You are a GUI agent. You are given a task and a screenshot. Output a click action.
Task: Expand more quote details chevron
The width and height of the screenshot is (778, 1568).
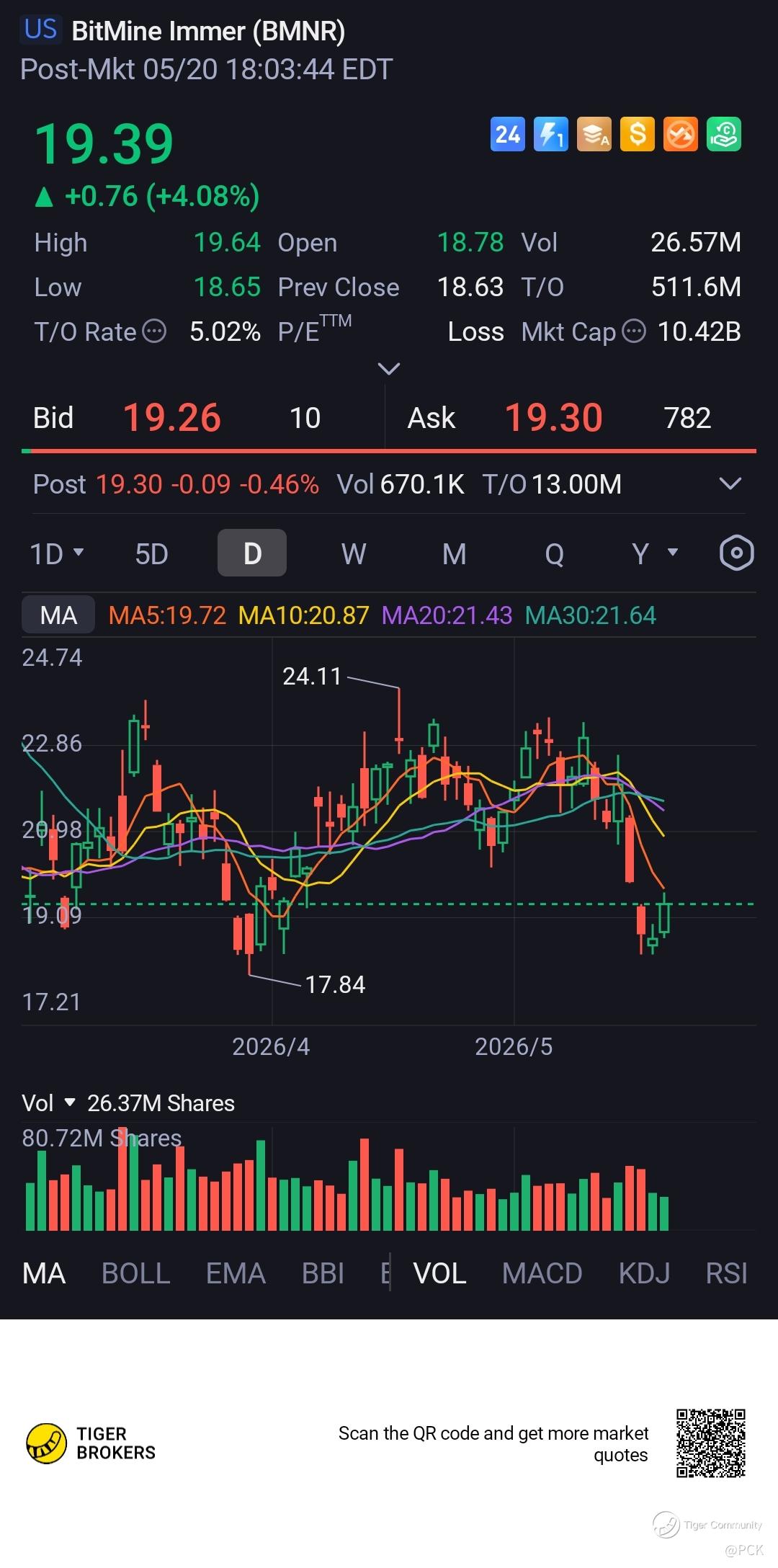click(x=389, y=369)
